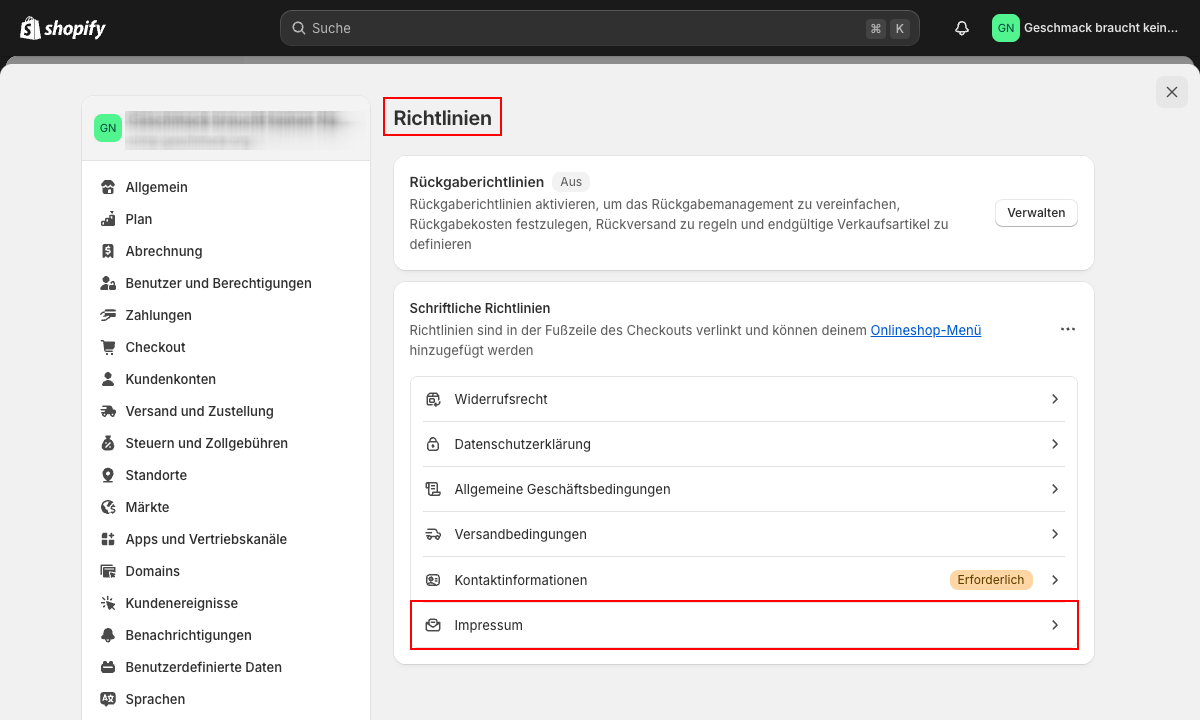Click the Märkte globe icon
This screenshot has height=720, width=1200.
point(108,507)
